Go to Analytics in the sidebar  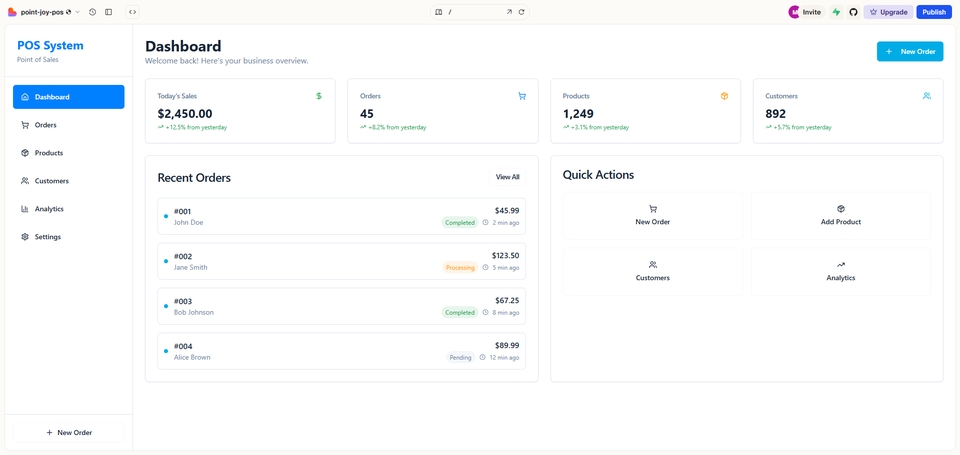click(x=49, y=209)
